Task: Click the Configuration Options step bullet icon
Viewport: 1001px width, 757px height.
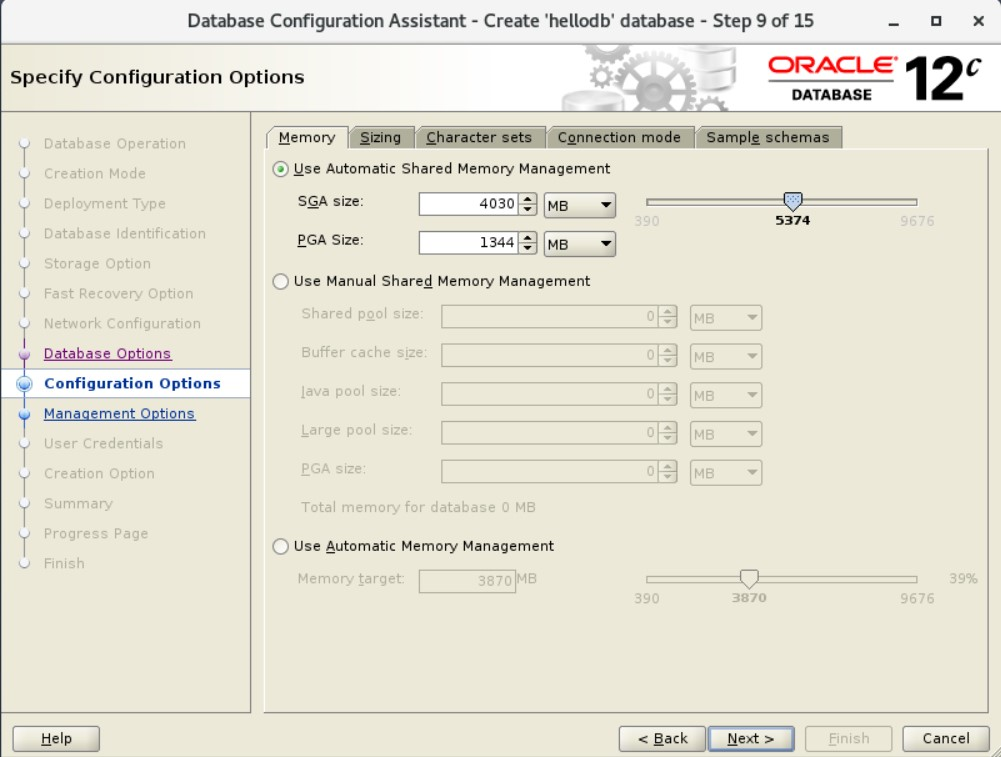Action: pos(24,384)
